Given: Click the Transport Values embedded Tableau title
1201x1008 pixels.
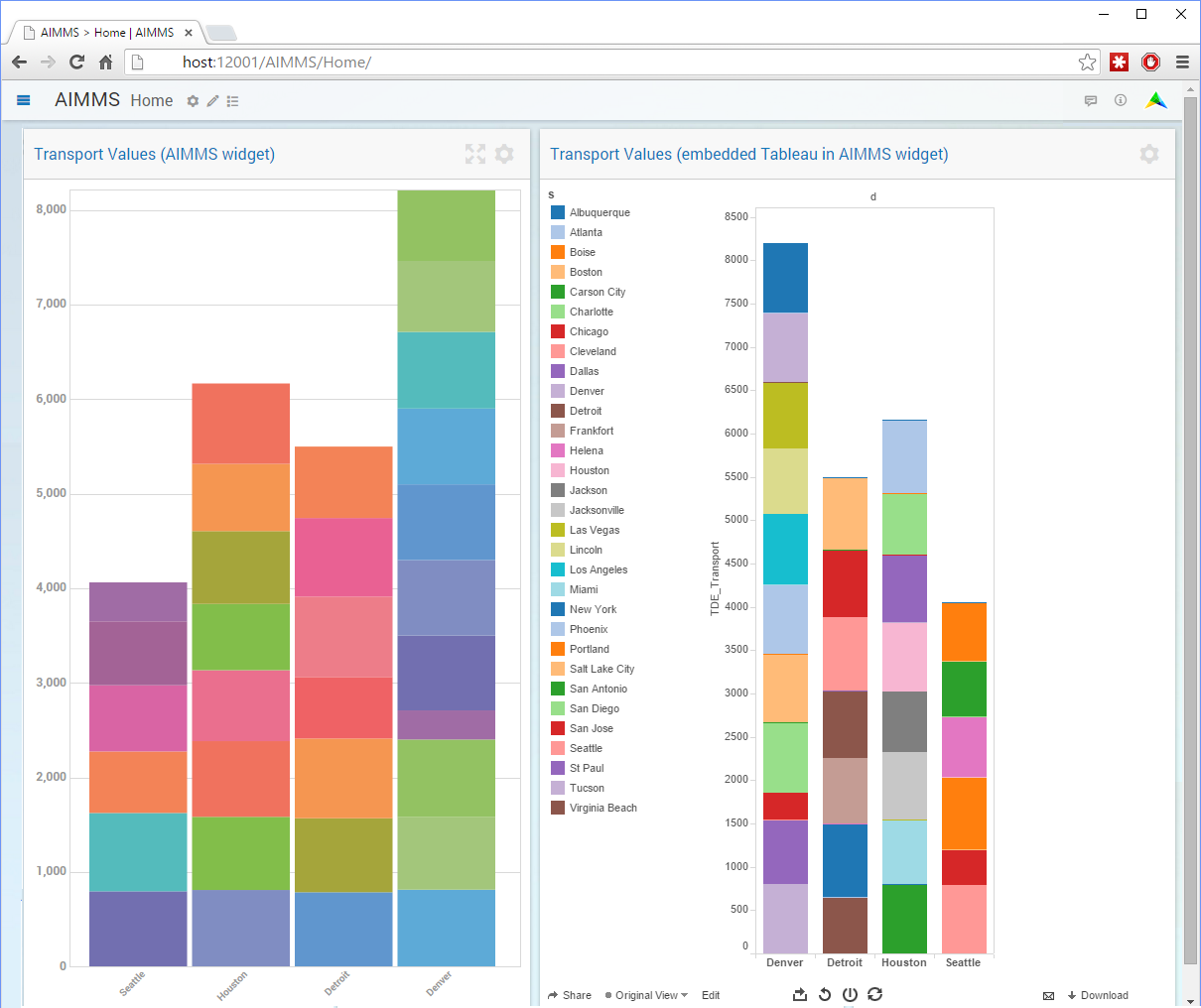Looking at the screenshot, I should 749,154.
